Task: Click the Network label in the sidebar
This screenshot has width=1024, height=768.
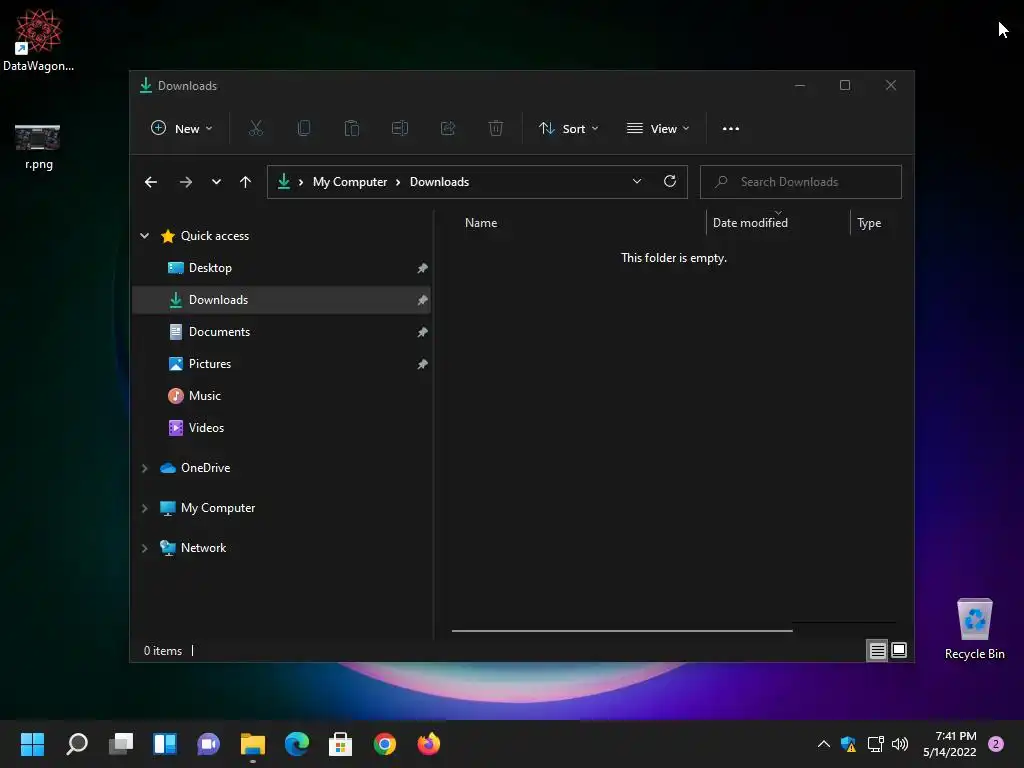Action: [204, 548]
